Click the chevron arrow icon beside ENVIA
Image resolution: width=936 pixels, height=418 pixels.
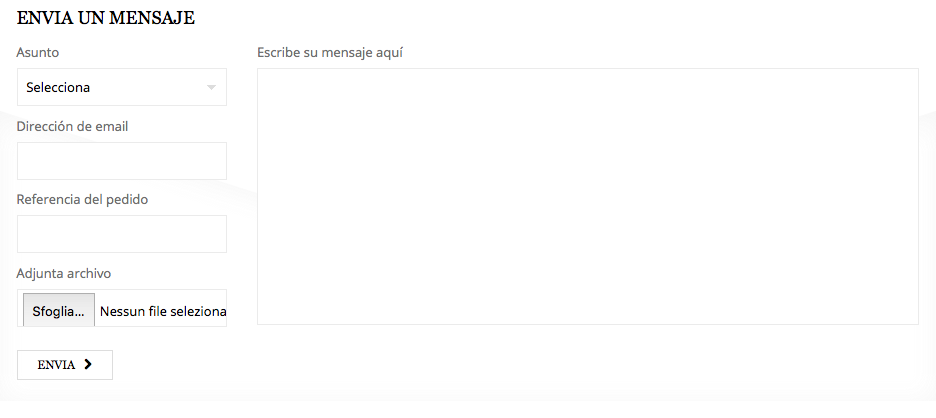click(x=88, y=364)
